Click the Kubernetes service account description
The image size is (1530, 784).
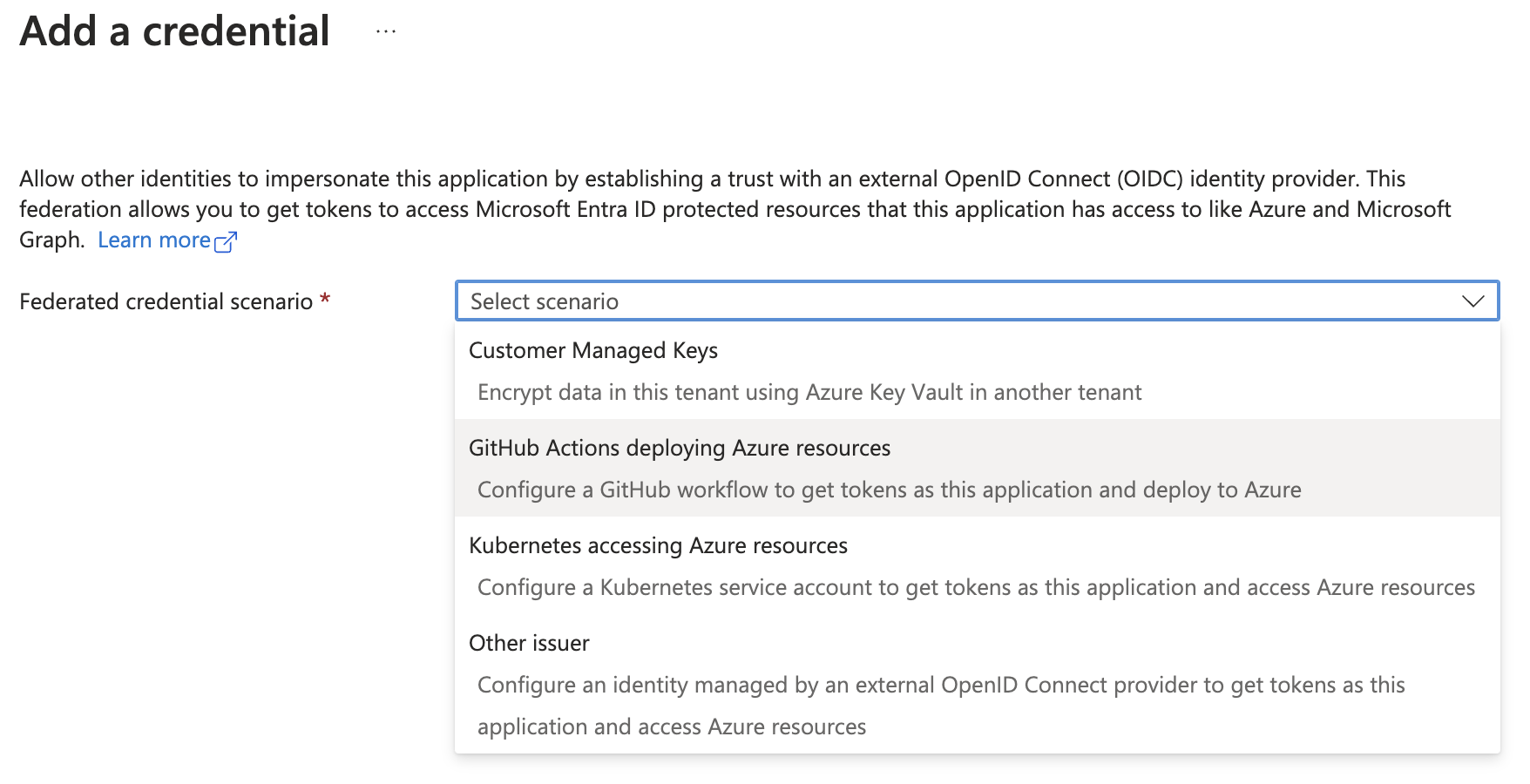975,587
